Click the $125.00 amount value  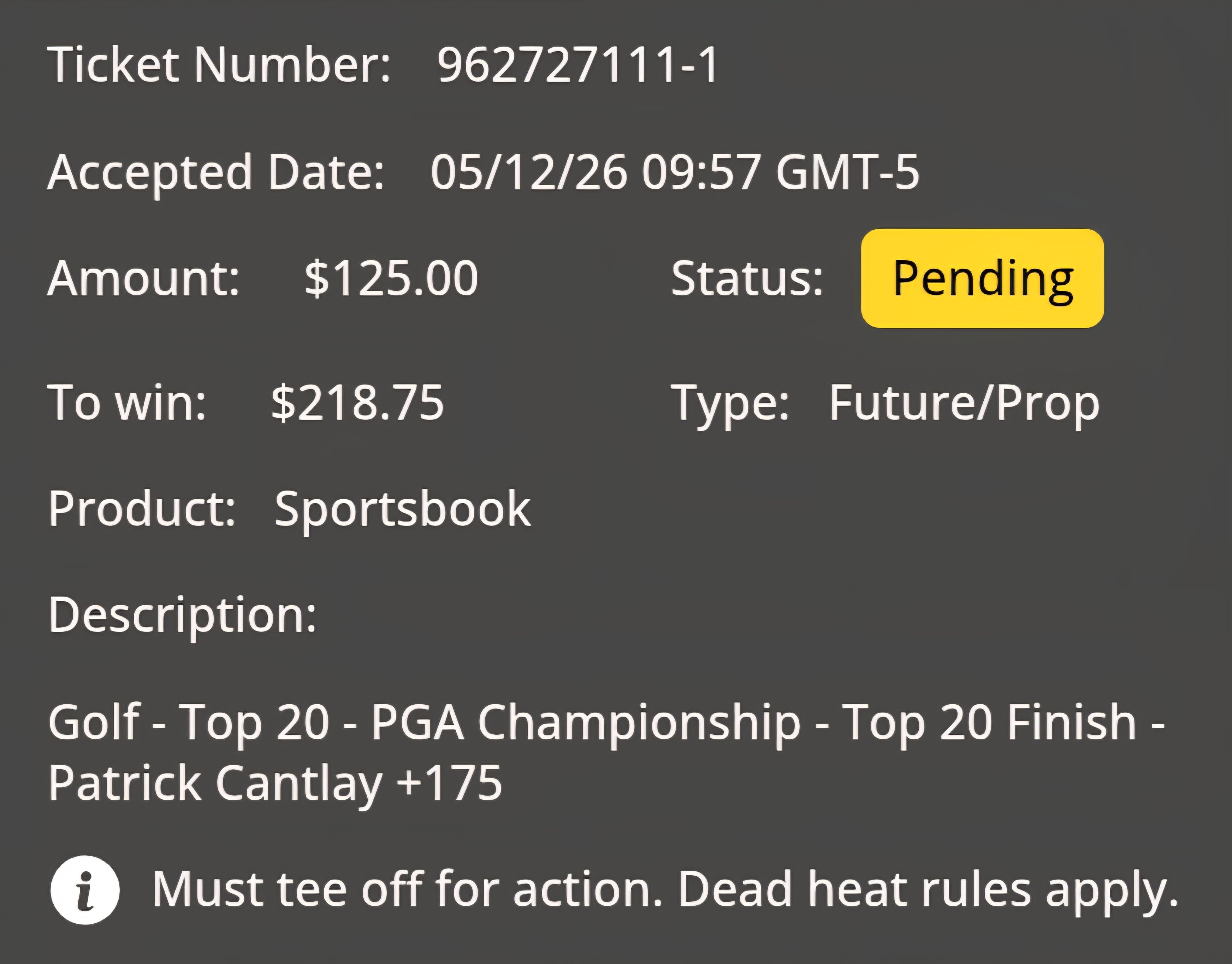point(391,278)
